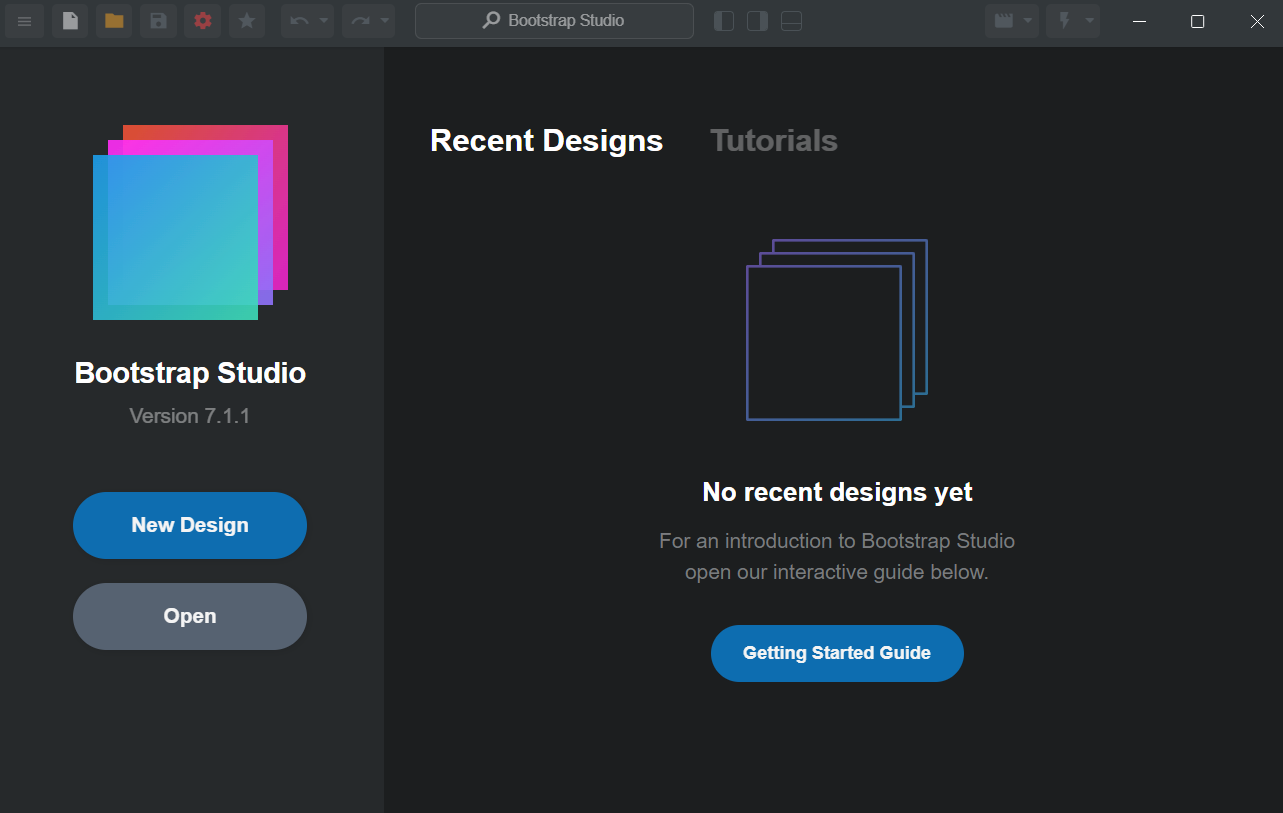
Task: Open the hamburger main menu
Action: coord(25,21)
